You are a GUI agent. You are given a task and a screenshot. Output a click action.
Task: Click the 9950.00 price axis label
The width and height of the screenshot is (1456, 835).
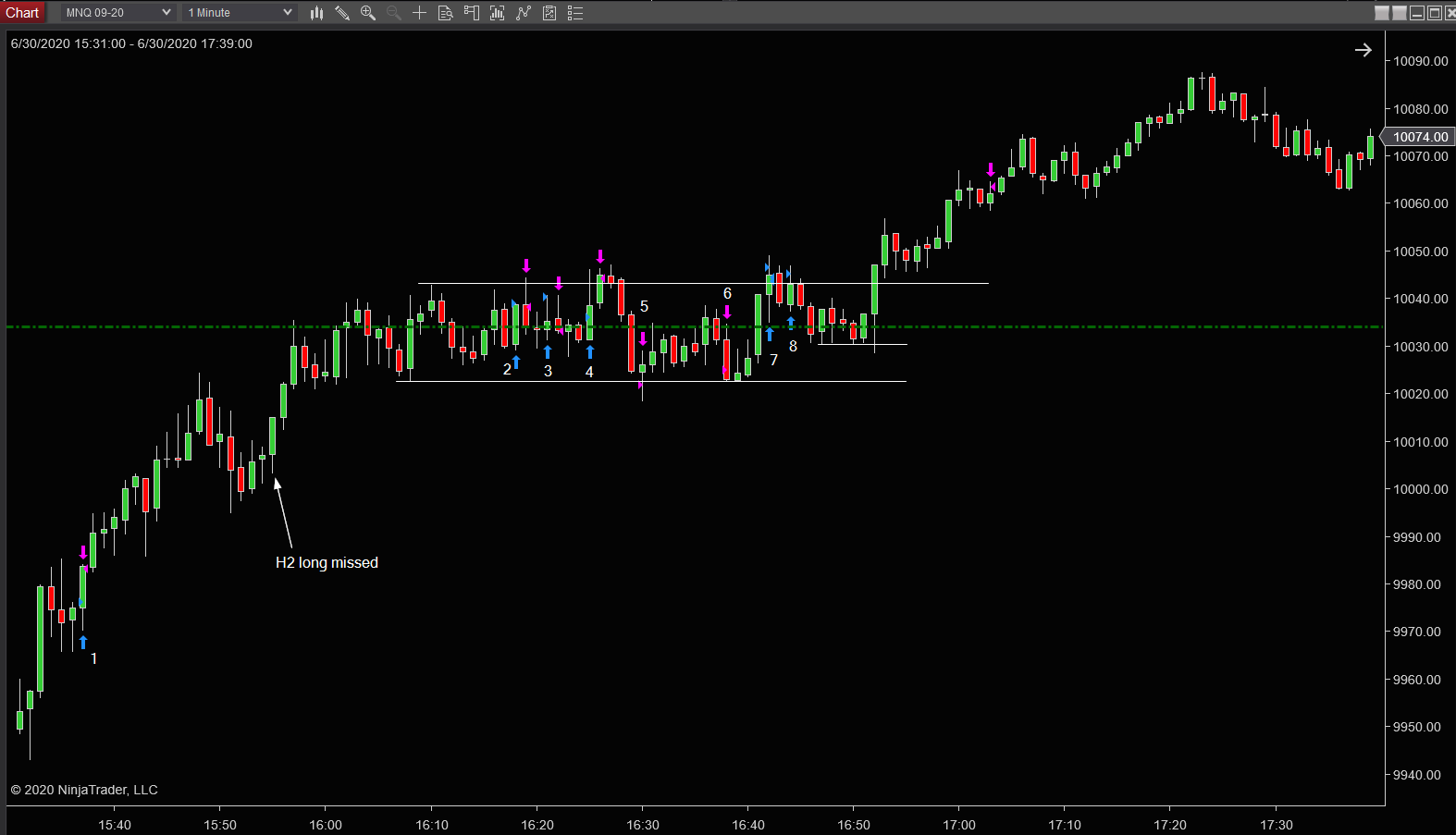click(x=1417, y=727)
